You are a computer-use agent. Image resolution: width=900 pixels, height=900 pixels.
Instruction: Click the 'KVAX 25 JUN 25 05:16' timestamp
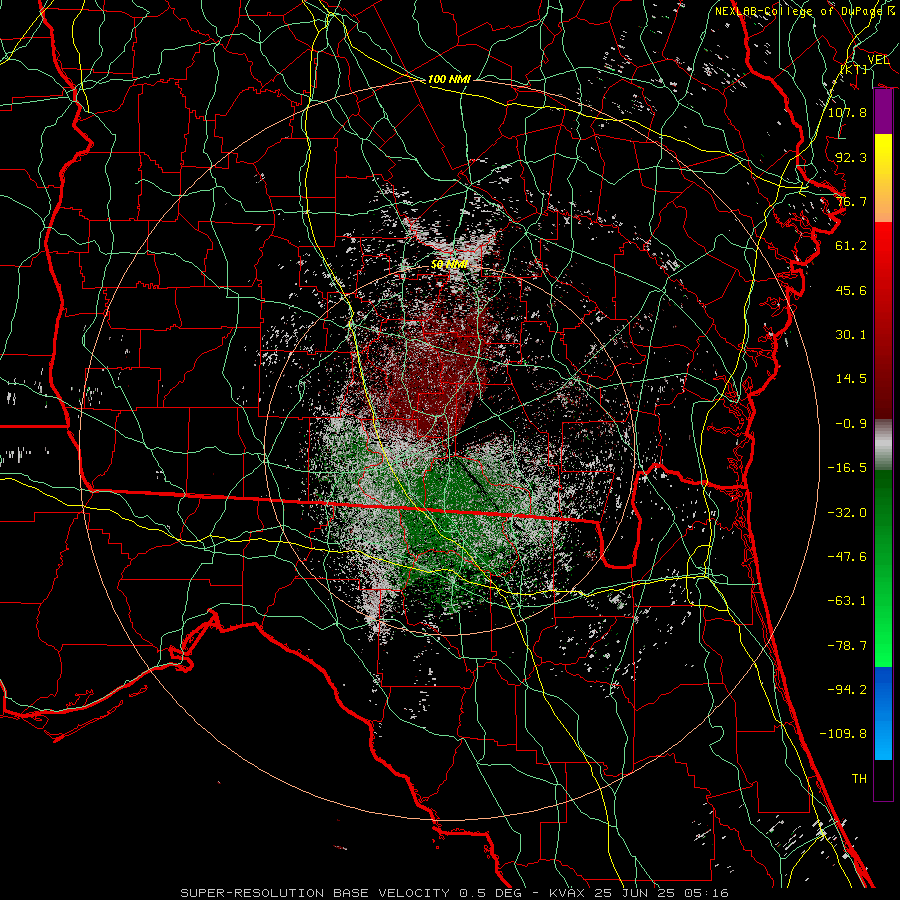point(639,893)
